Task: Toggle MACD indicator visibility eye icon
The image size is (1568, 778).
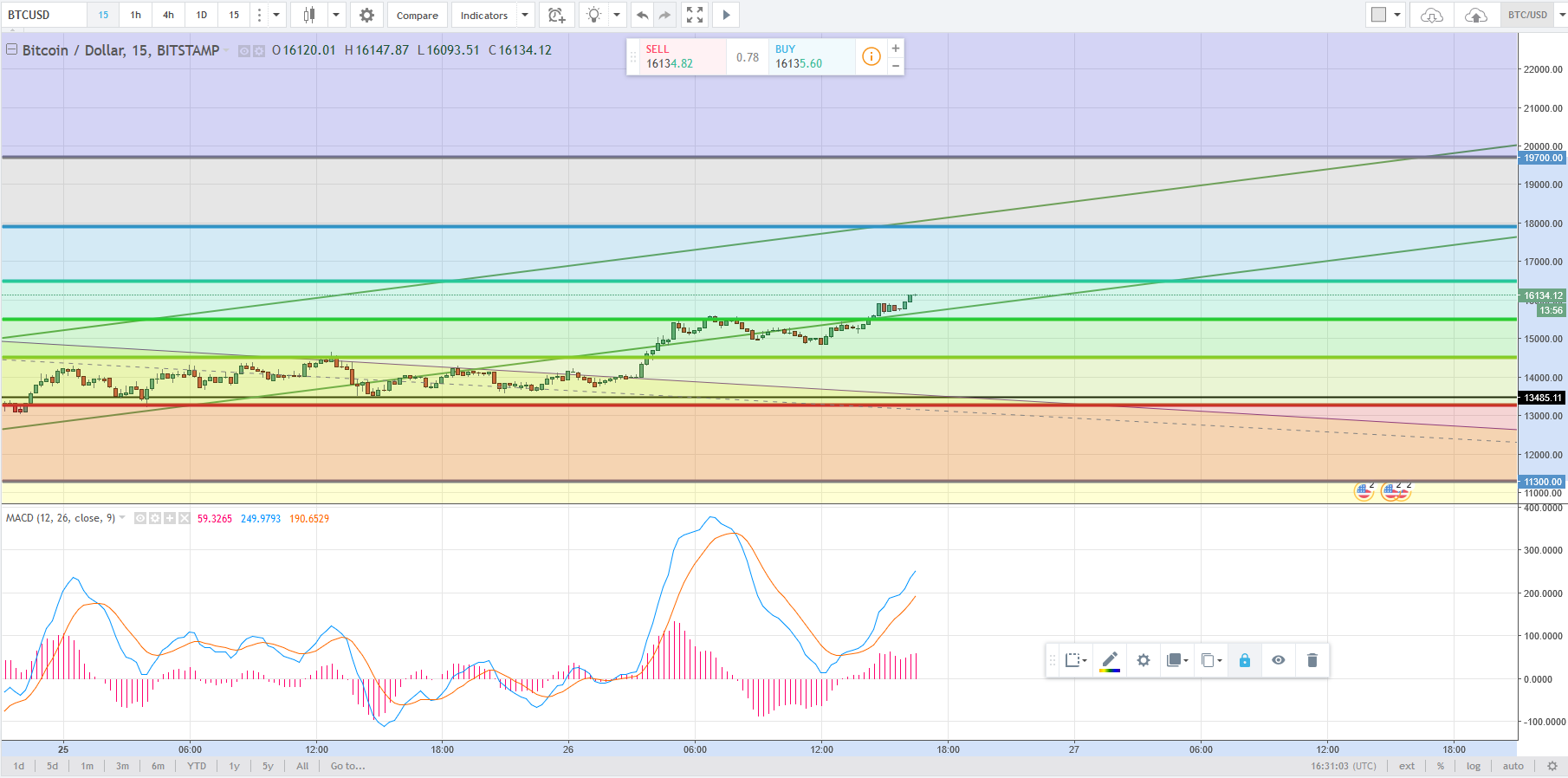Action: click(x=140, y=518)
